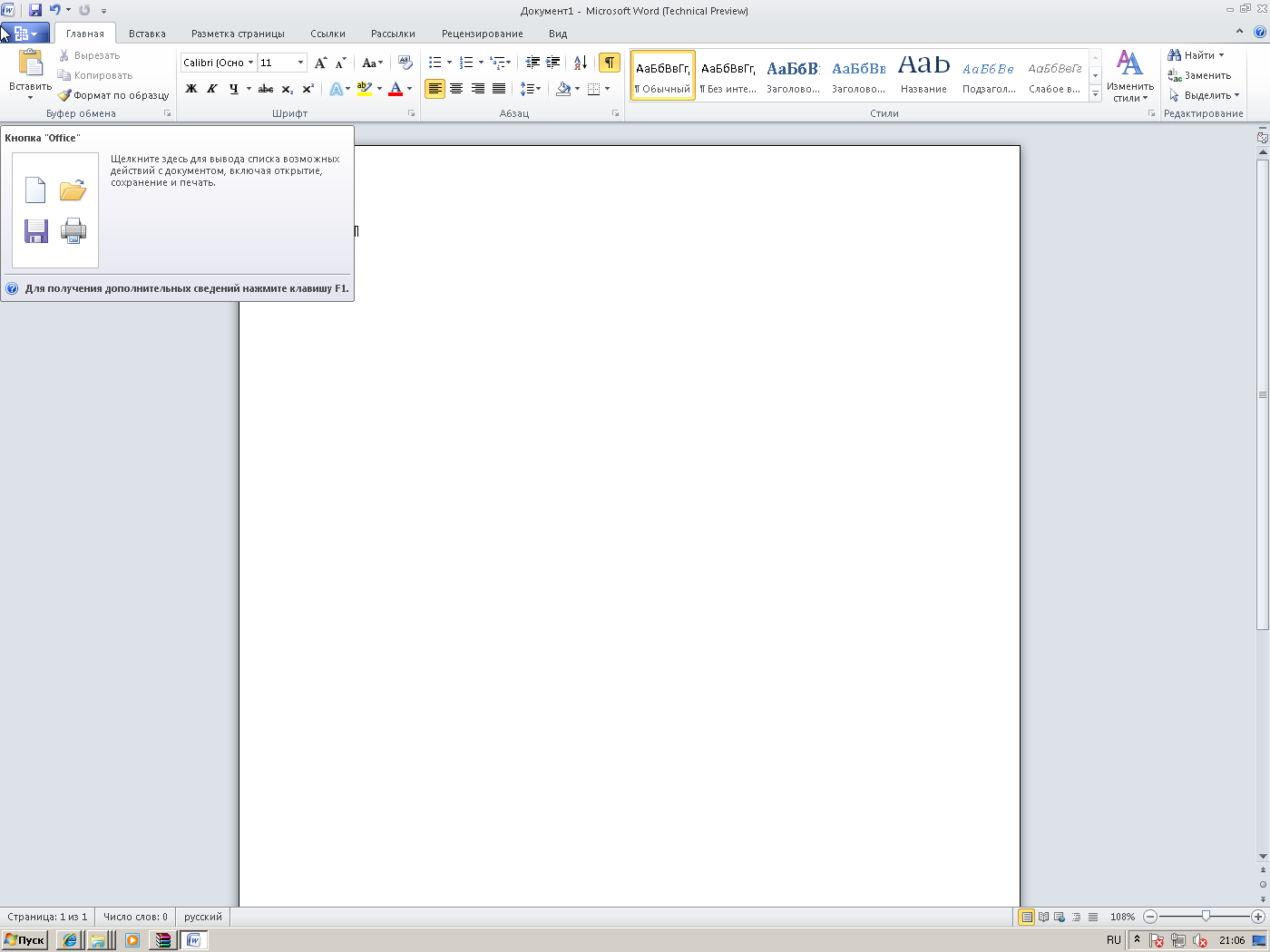Open the font size dropdown
The image size is (1270, 952).
pos(301,63)
